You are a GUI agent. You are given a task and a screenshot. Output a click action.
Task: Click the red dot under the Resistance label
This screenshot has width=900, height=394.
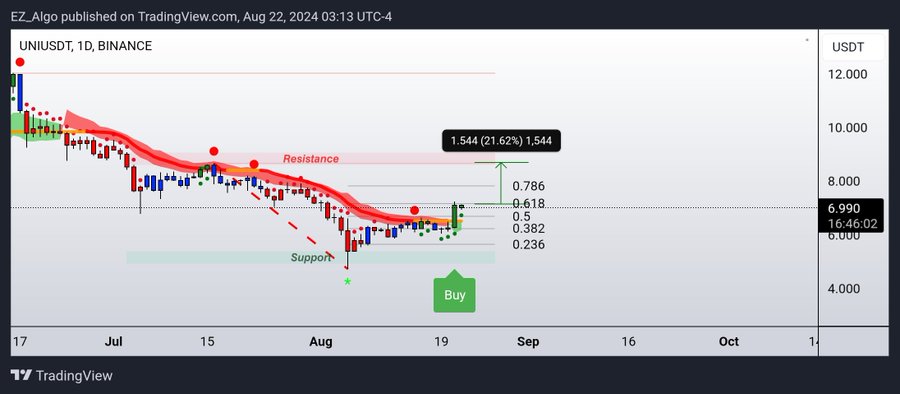coord(254,165)
